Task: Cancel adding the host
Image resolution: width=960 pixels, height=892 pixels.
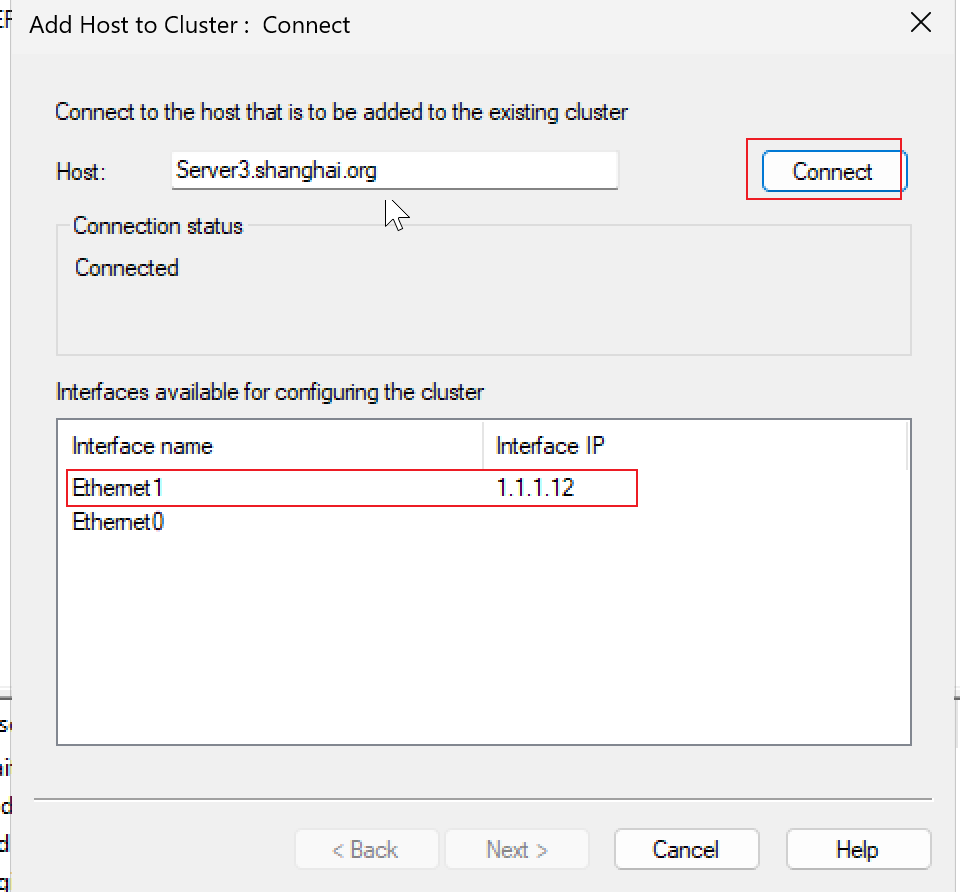Action: (686, 849)
